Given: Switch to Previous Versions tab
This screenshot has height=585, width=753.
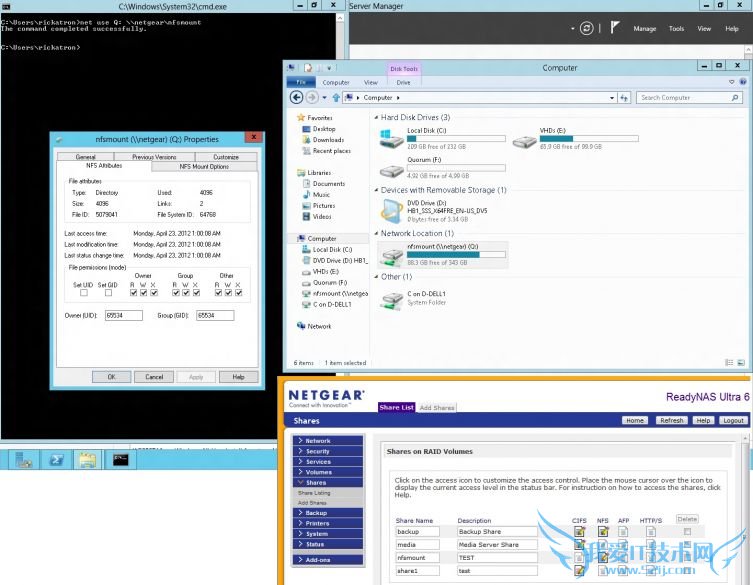Looking at the screenshot, I should [154, 157].
